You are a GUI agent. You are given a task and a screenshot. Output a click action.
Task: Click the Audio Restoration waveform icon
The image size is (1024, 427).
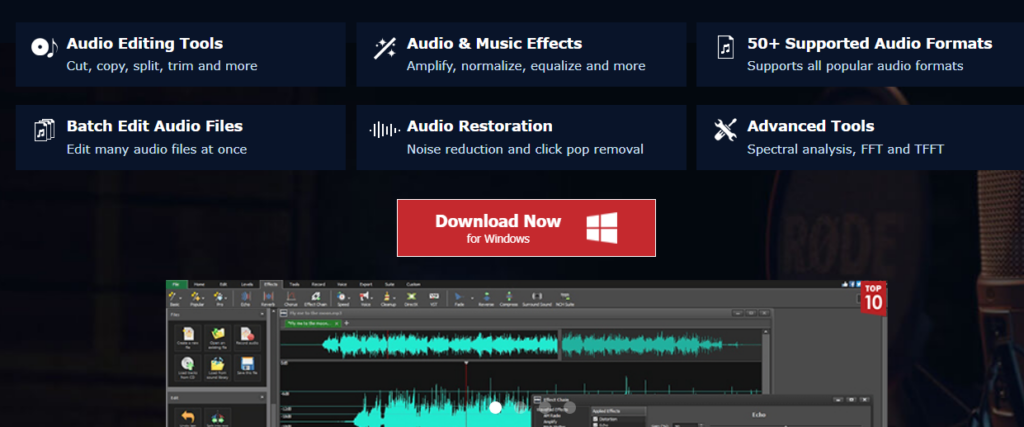(384, 130)
